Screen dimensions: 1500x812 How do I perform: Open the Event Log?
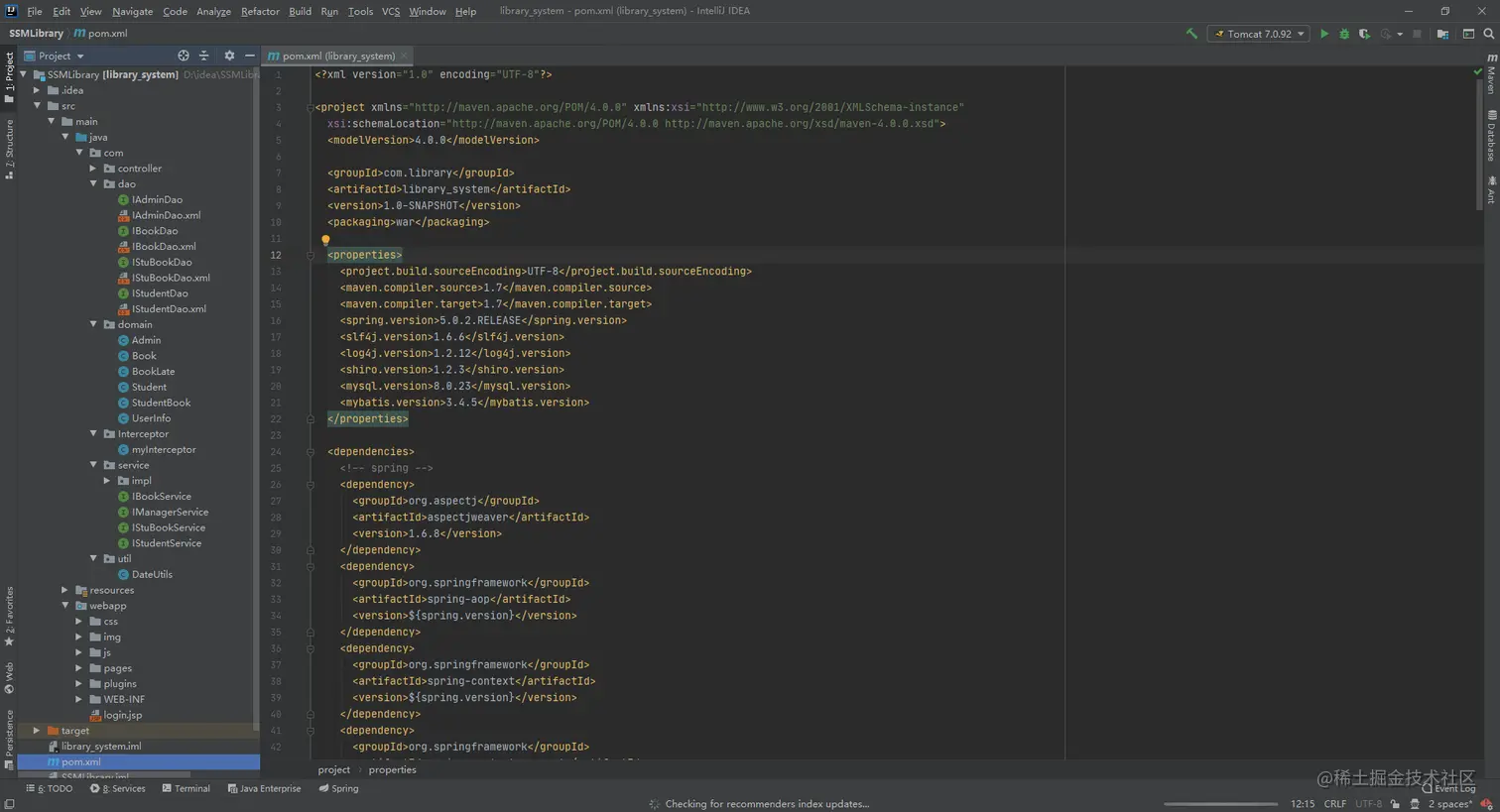1448,789
